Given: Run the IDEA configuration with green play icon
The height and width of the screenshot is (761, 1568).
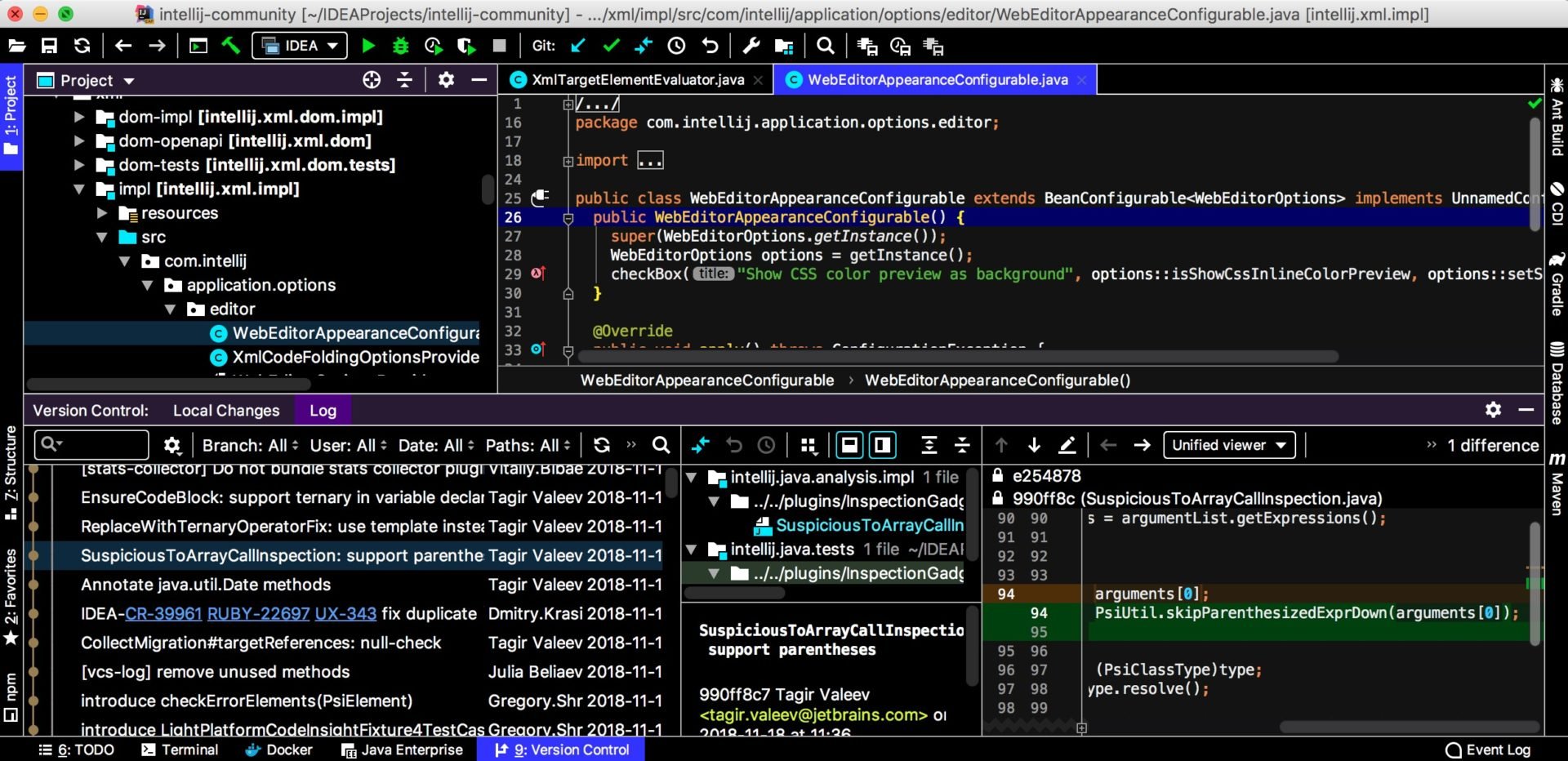Looking at the screenshot, I should [368, 47].
